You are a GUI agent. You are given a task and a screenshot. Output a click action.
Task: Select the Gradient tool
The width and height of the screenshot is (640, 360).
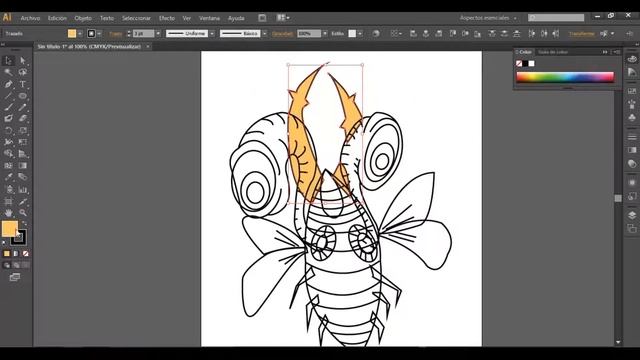pos(23,166)
